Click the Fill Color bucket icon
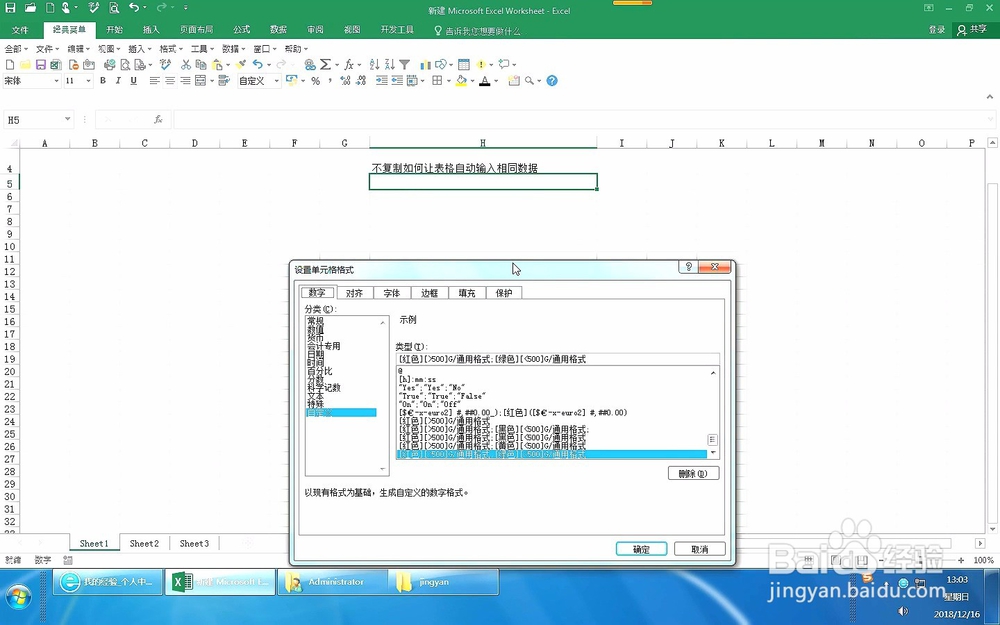This screenshot has height=625, width=1000. tap(461, 81)
